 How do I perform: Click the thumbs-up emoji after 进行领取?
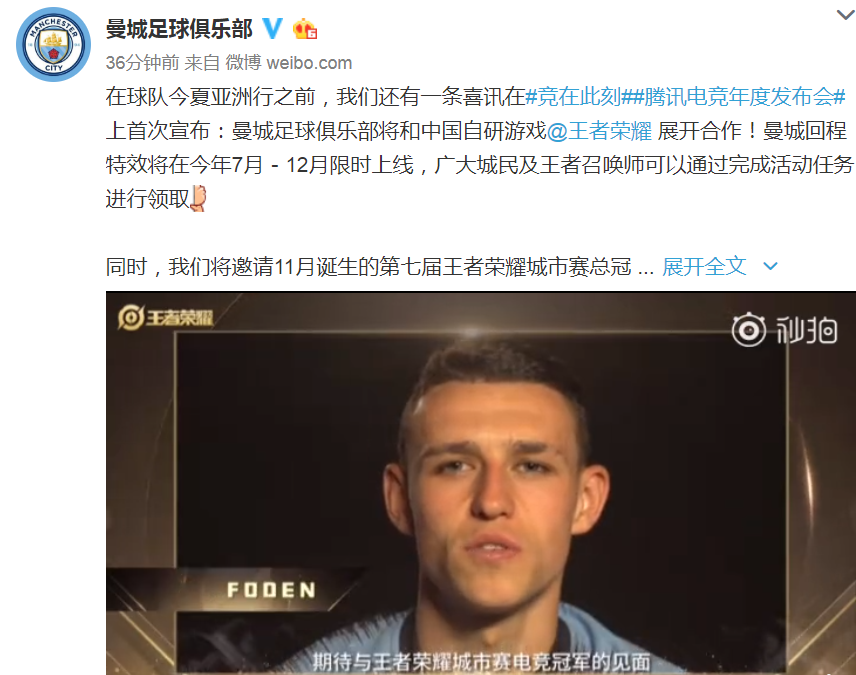[198, 198]
